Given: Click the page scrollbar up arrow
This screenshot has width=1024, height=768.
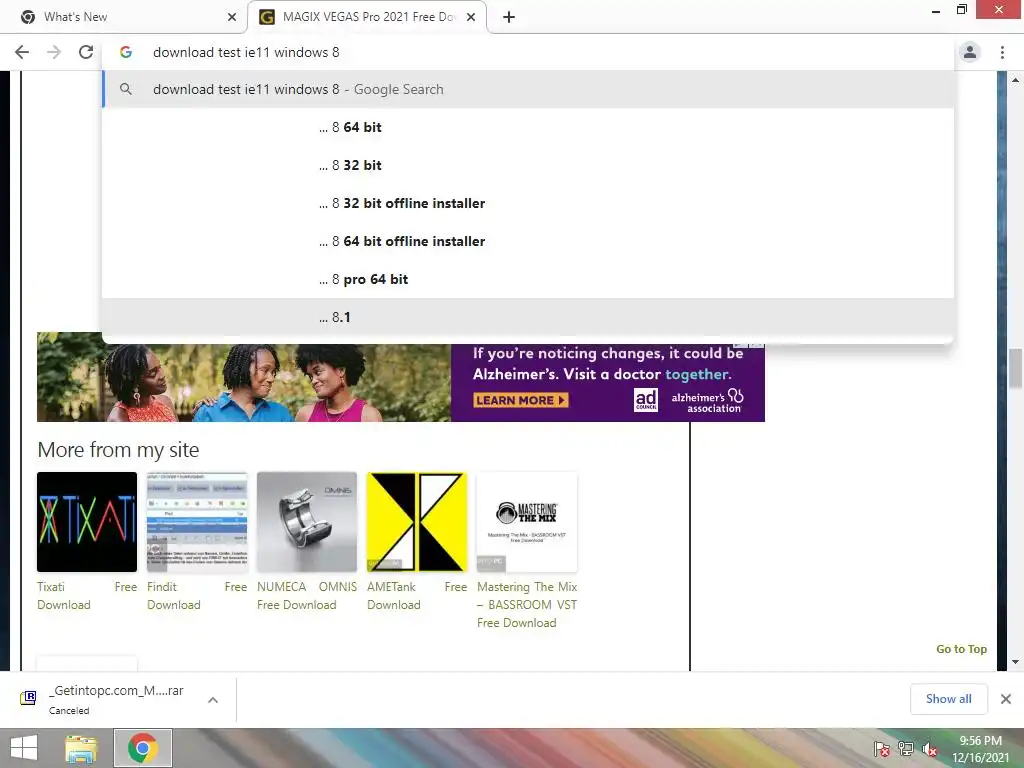Looking at the screenshot, I should [x=1016, y=79].
